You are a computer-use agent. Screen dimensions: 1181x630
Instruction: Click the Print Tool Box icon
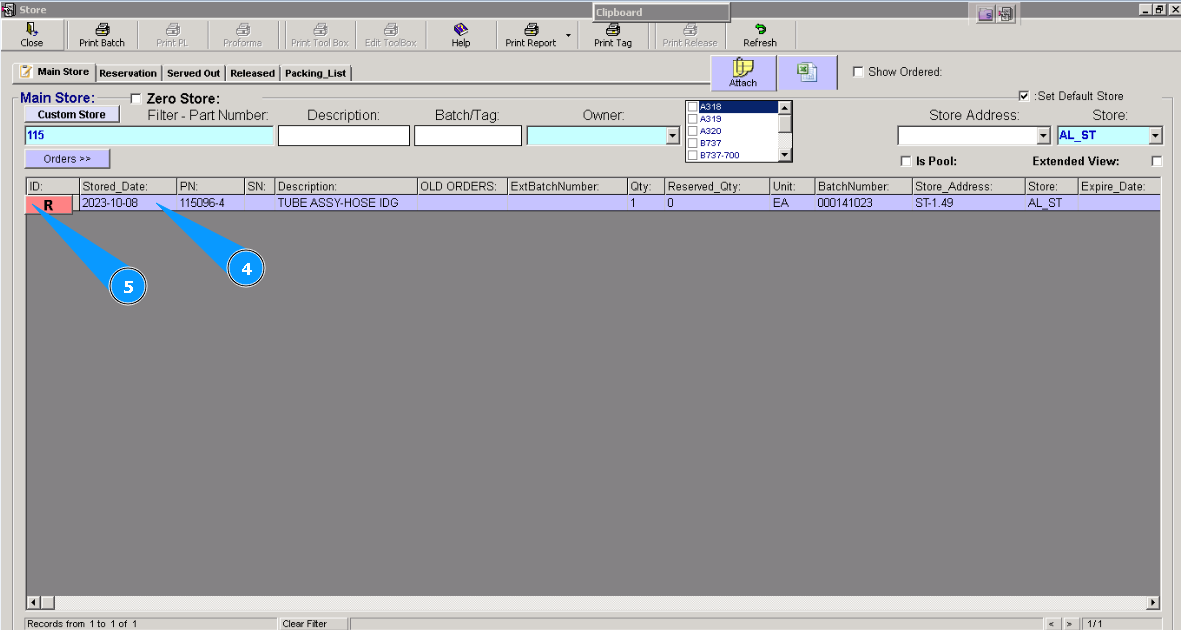point(320,35)
